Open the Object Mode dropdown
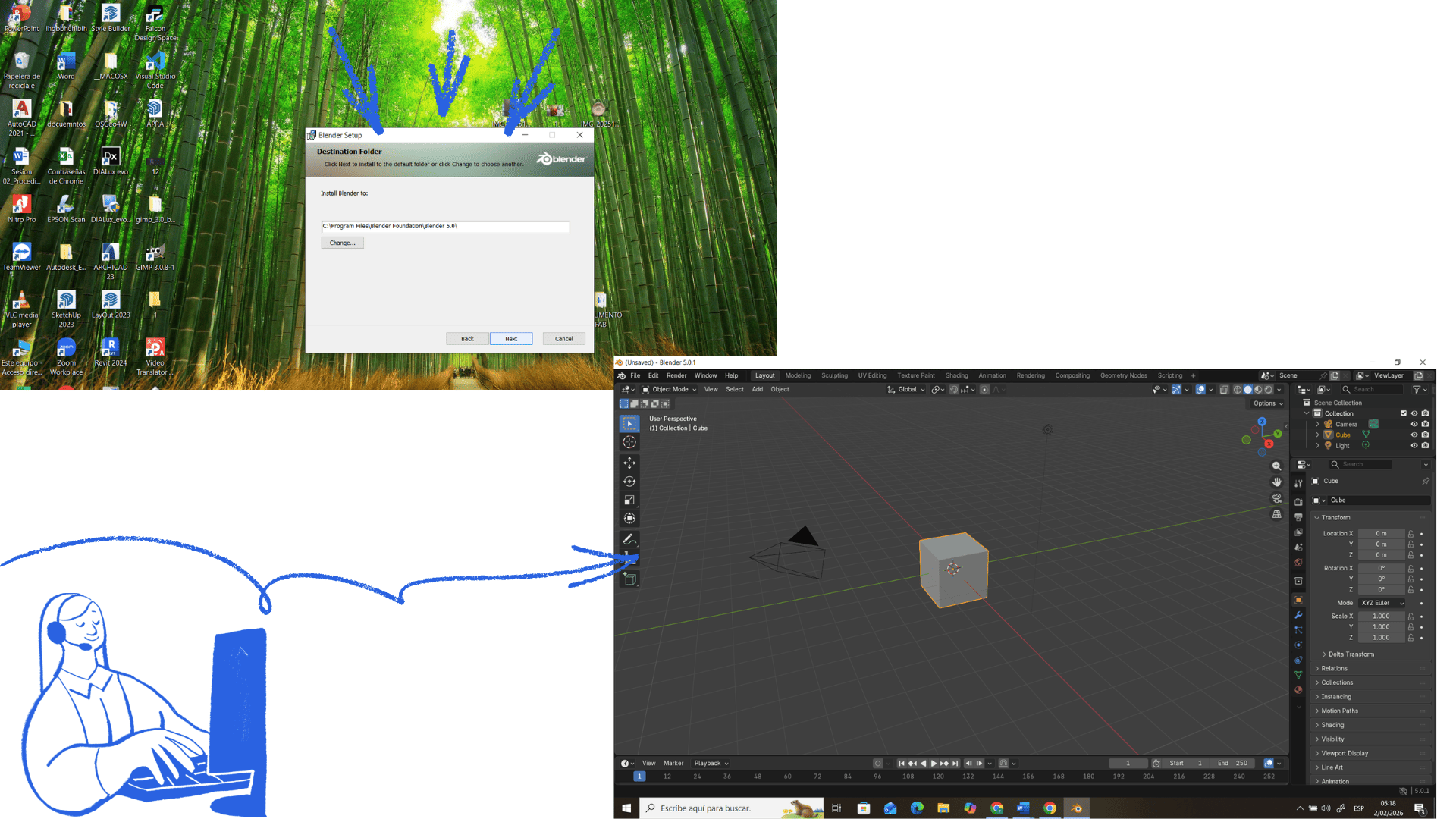Viewport: 1456px width, 819px height. click(x=670, y=390)
